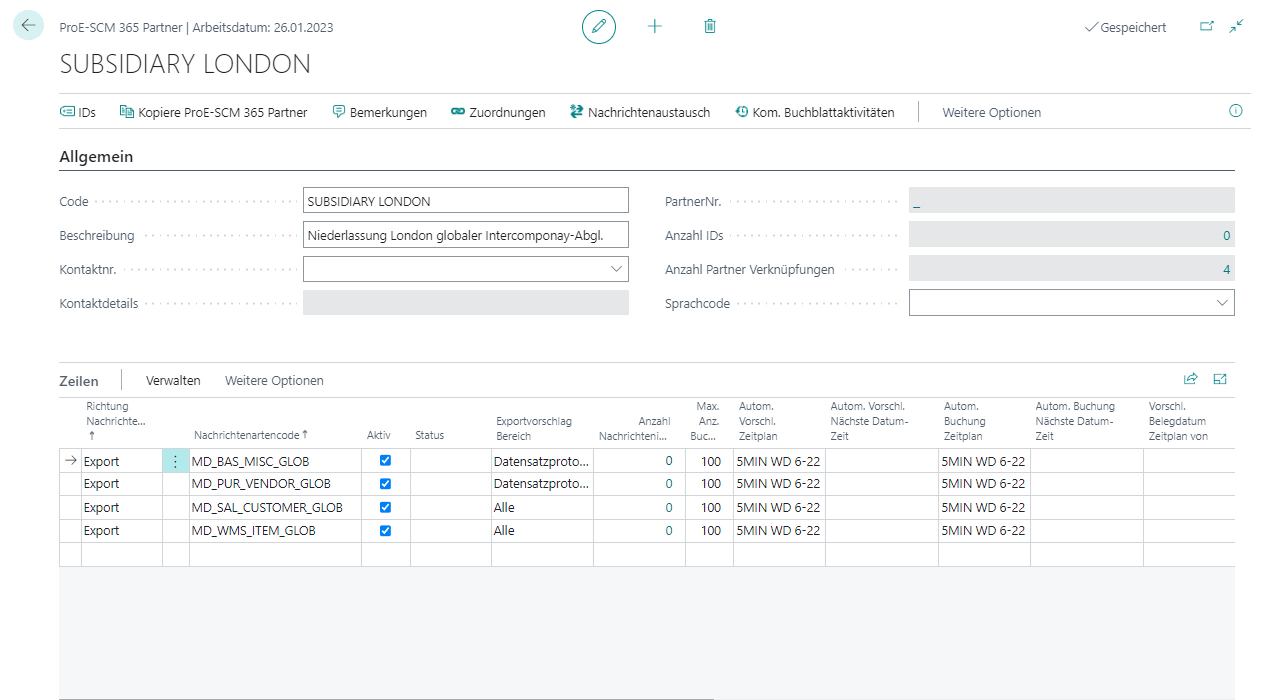
Task: Select the MD_PUR_VENDOR_GLOB cell
Action: [x=275, y=484]
